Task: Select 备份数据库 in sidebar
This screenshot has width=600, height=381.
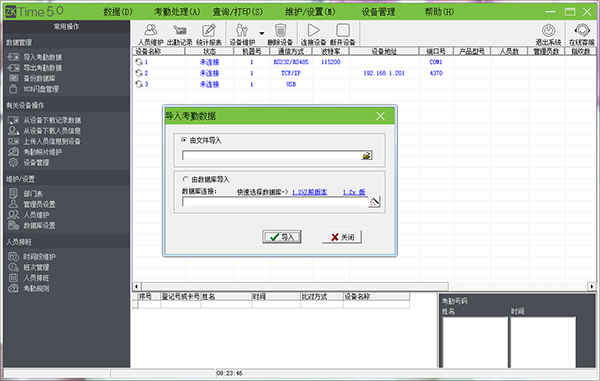Action: 32,78
